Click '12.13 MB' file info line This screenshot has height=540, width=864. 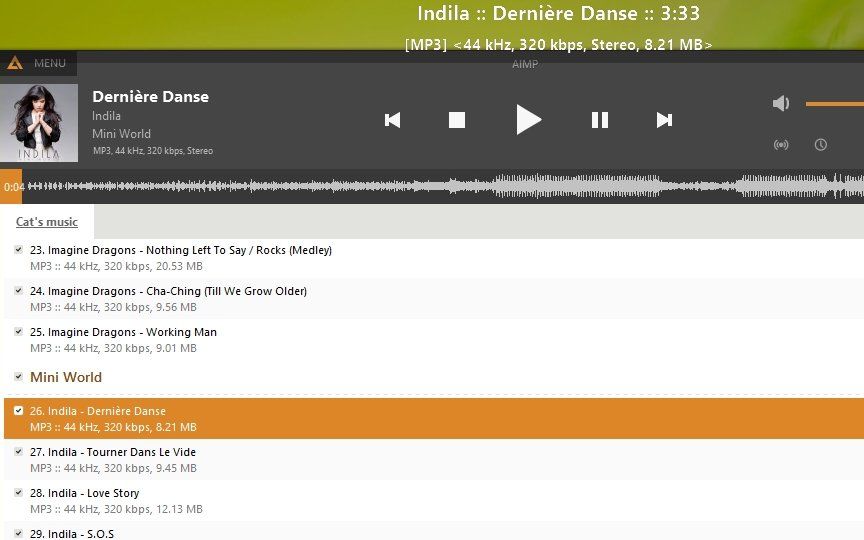[116, 509]
